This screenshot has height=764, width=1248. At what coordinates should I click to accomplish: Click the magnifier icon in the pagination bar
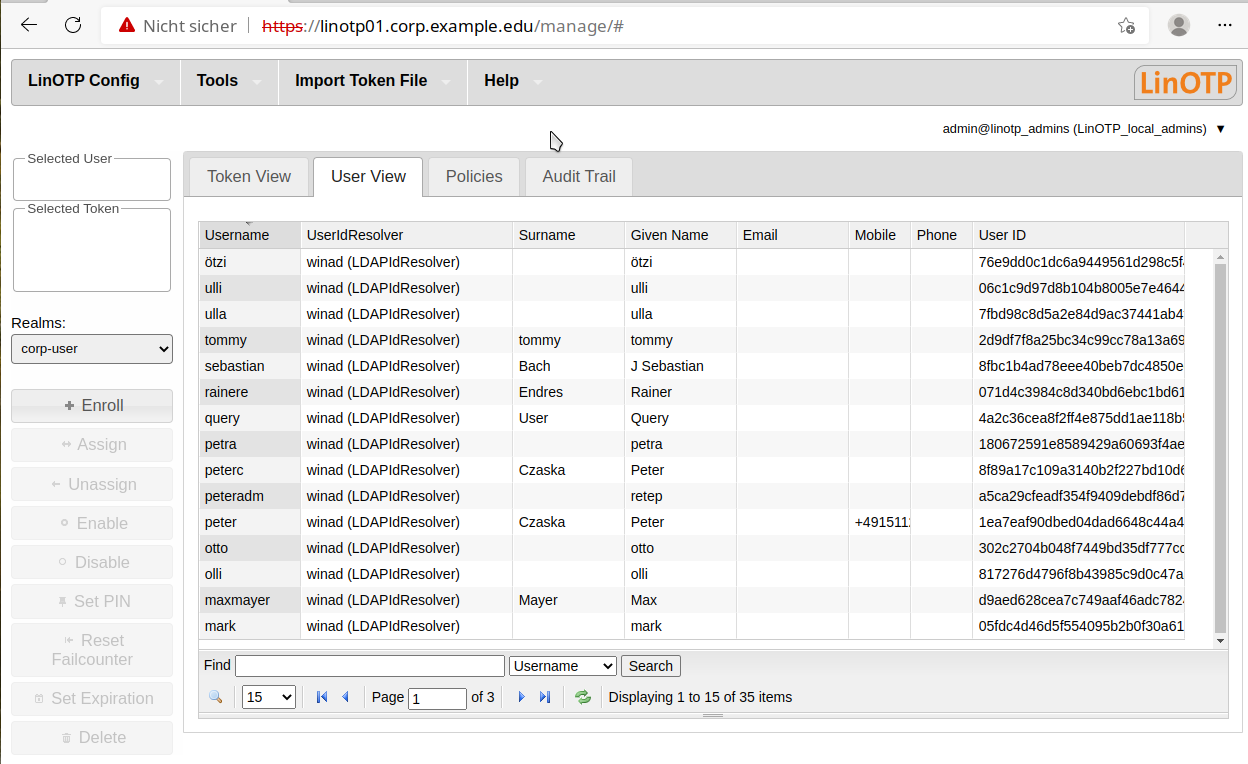216,697
